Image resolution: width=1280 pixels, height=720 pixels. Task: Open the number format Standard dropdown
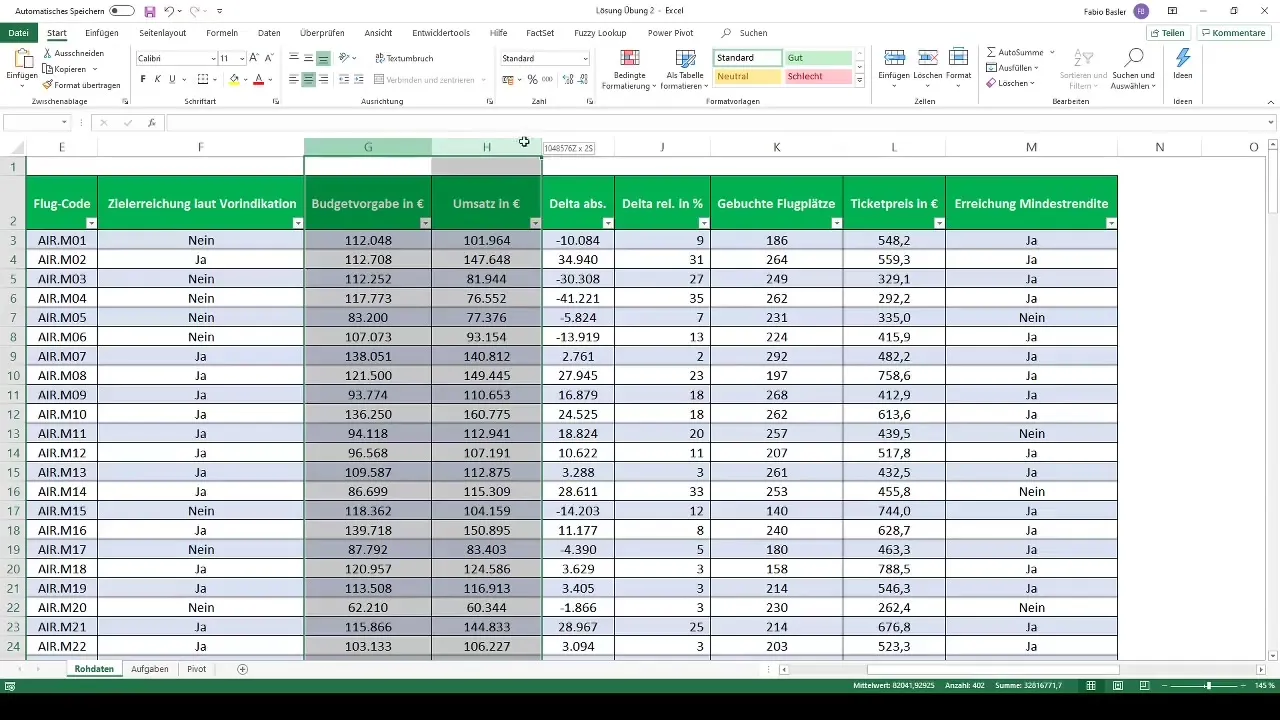tap(585, 59)
